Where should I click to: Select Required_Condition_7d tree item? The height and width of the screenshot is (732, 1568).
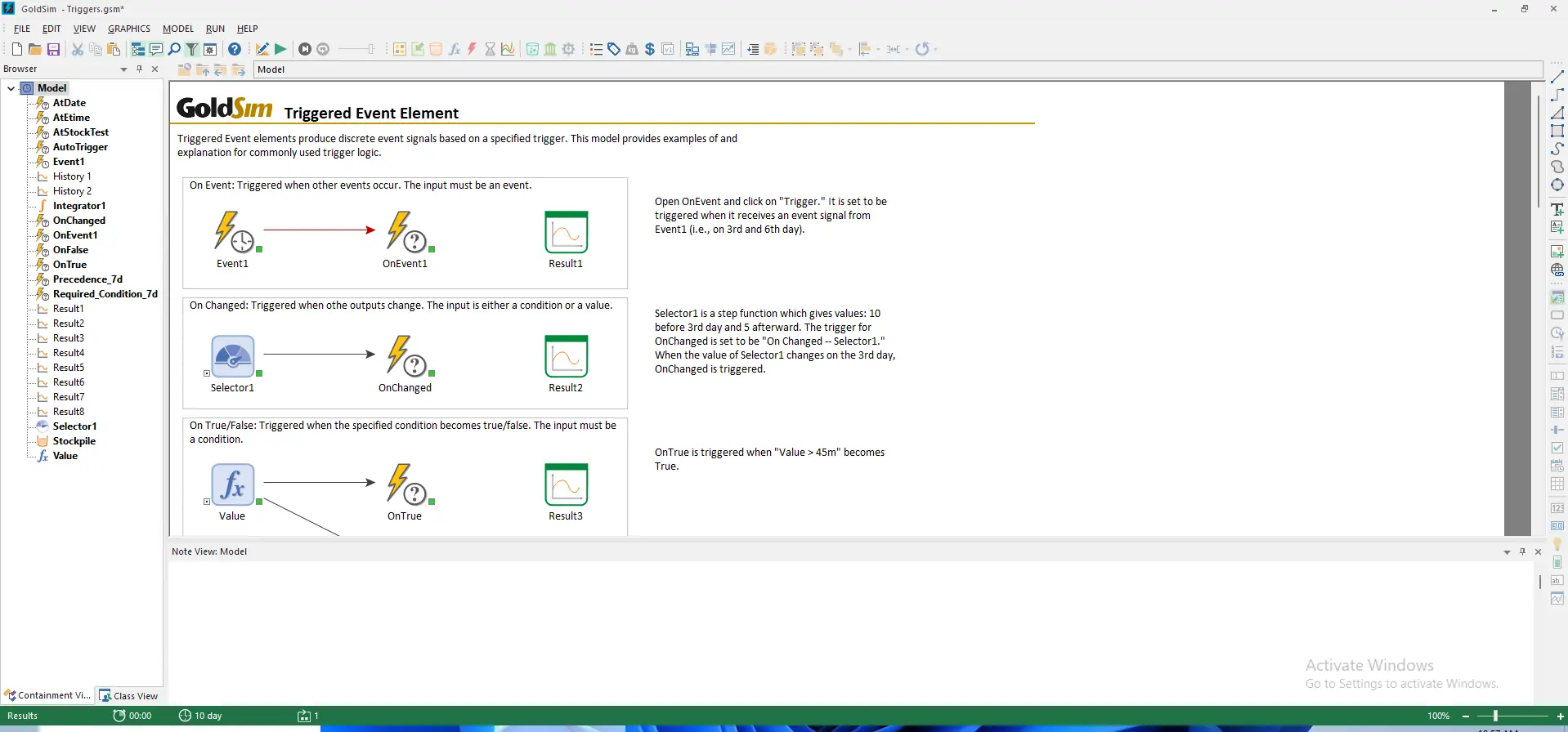(105, 294)
